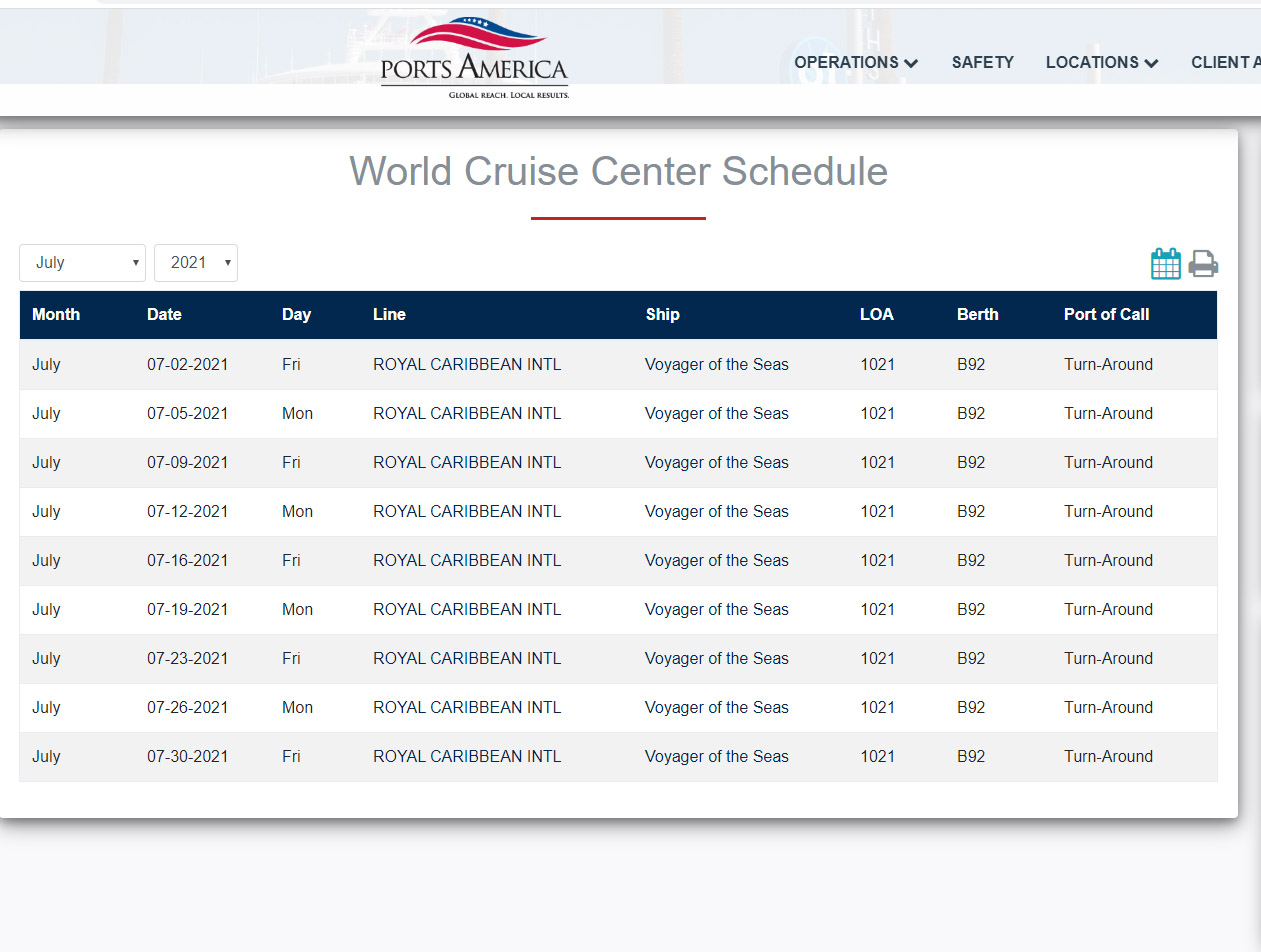Open the July month dropdown
The width and height of the screenshot is (1261, 952).
point(82,263)
